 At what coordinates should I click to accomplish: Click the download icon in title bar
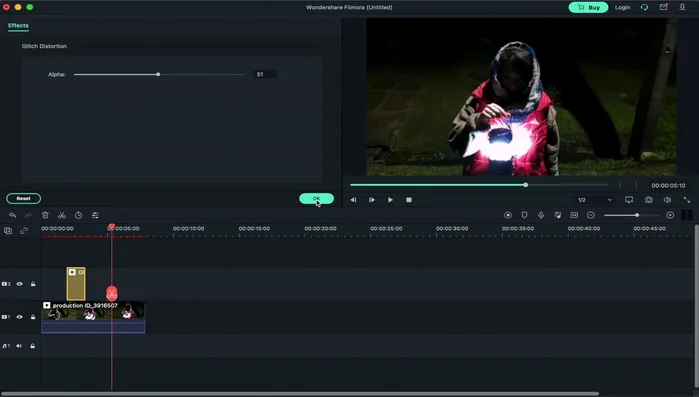[x=683, y=7]
